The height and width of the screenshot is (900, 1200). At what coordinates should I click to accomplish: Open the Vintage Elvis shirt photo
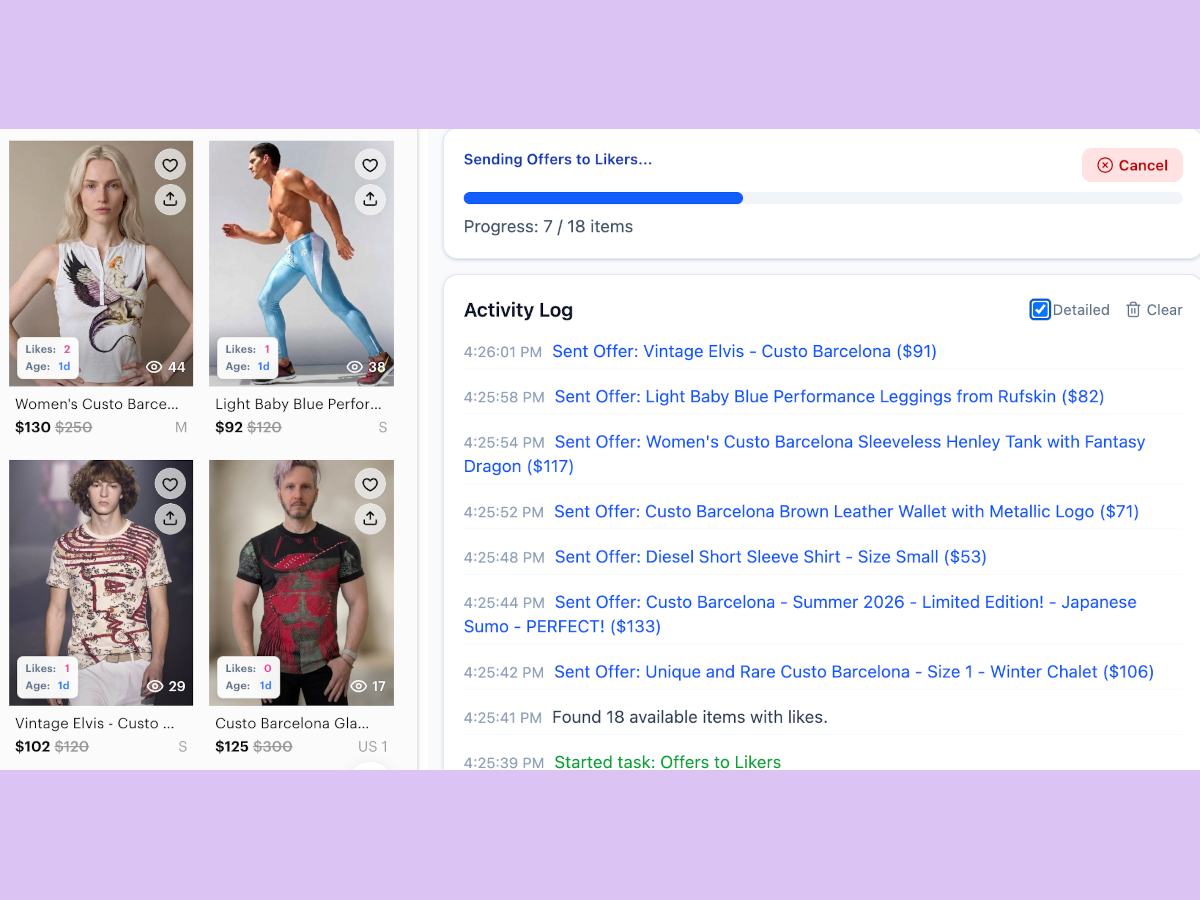pyautogui.click(x=101, y=583)
